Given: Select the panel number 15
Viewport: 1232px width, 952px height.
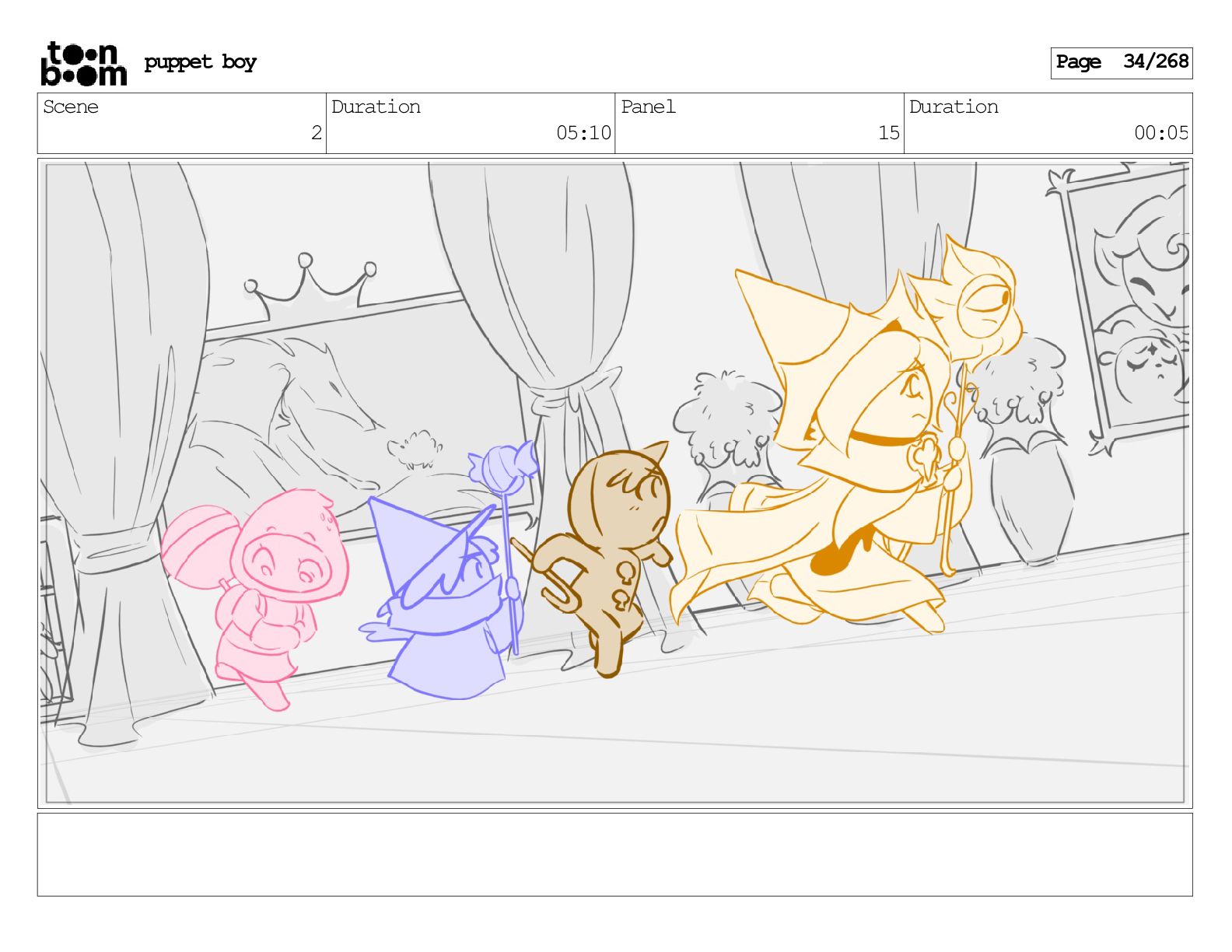Looking at the screenshot, I should [889, 133].
